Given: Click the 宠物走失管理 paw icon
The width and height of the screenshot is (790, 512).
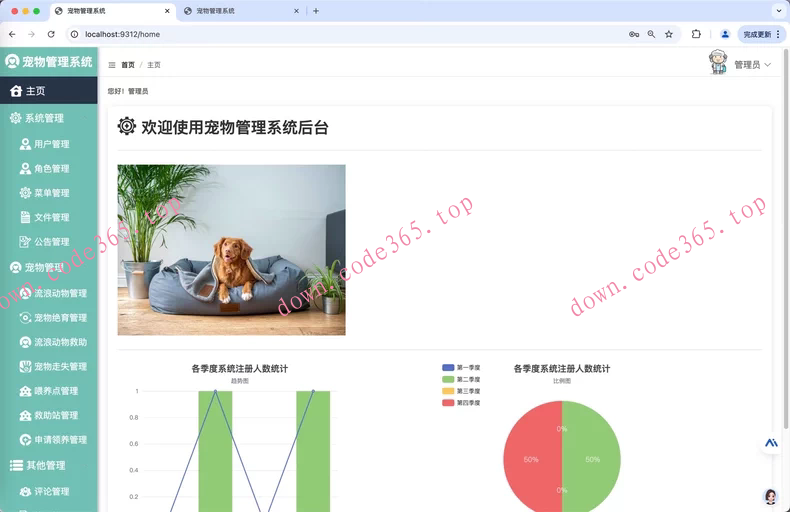Looking at the screenshot, I should [x=25, y=366].
